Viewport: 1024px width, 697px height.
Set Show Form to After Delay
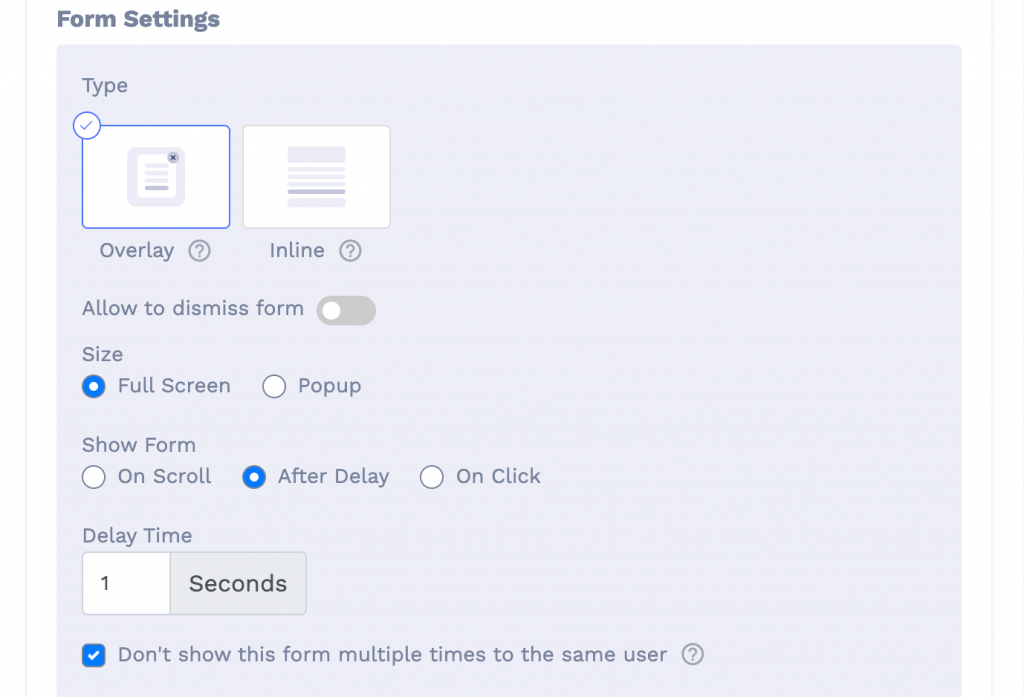click(253, 477)
